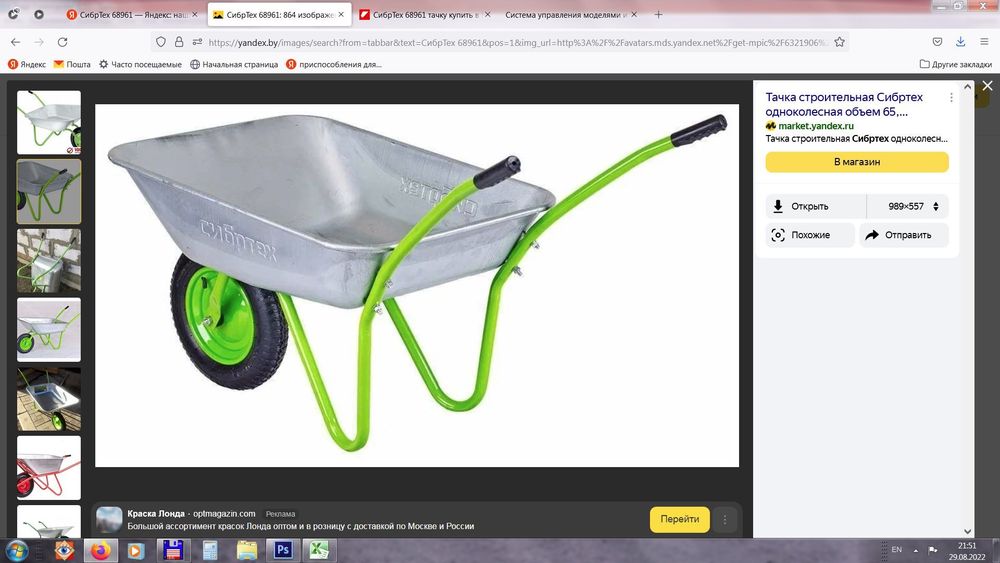The width and height of the screenshot is (1000, 563).
Task: Open the Firefox application hamburger menu
Action: coord(984,42)
